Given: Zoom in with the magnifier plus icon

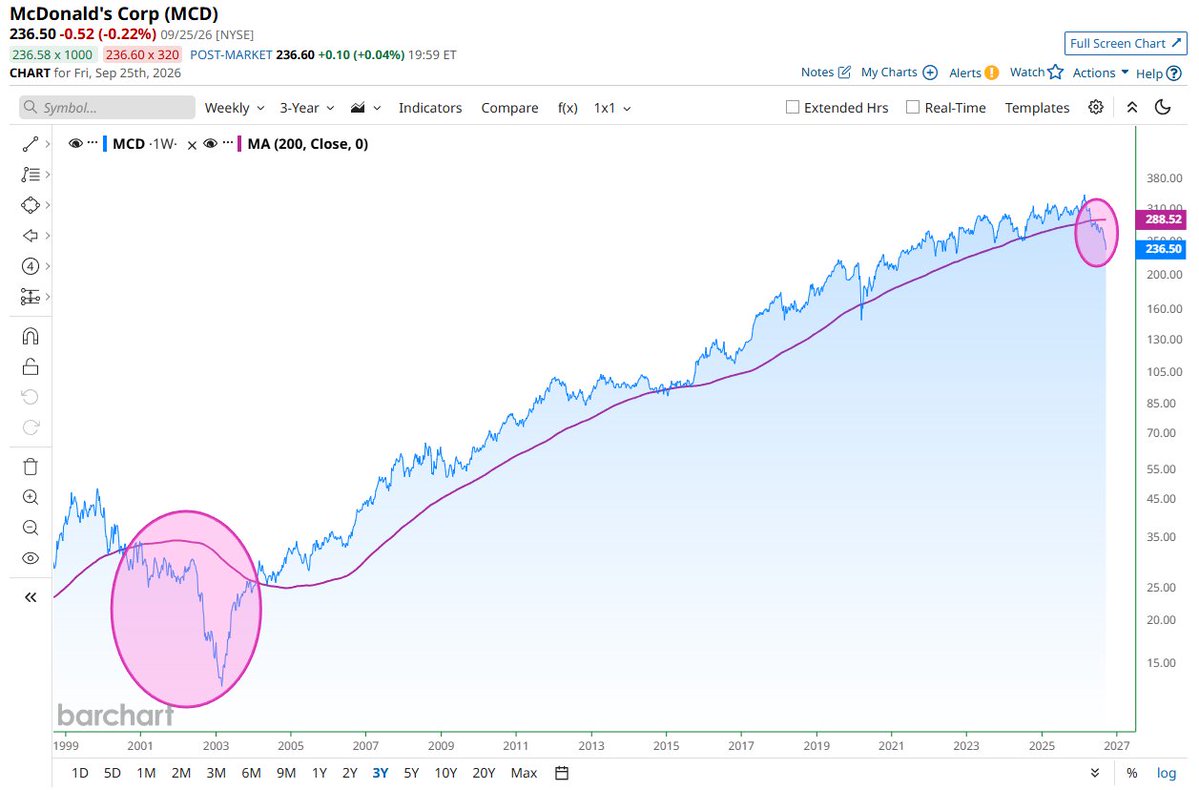Looking at the screenshot, I should (30, 497).
